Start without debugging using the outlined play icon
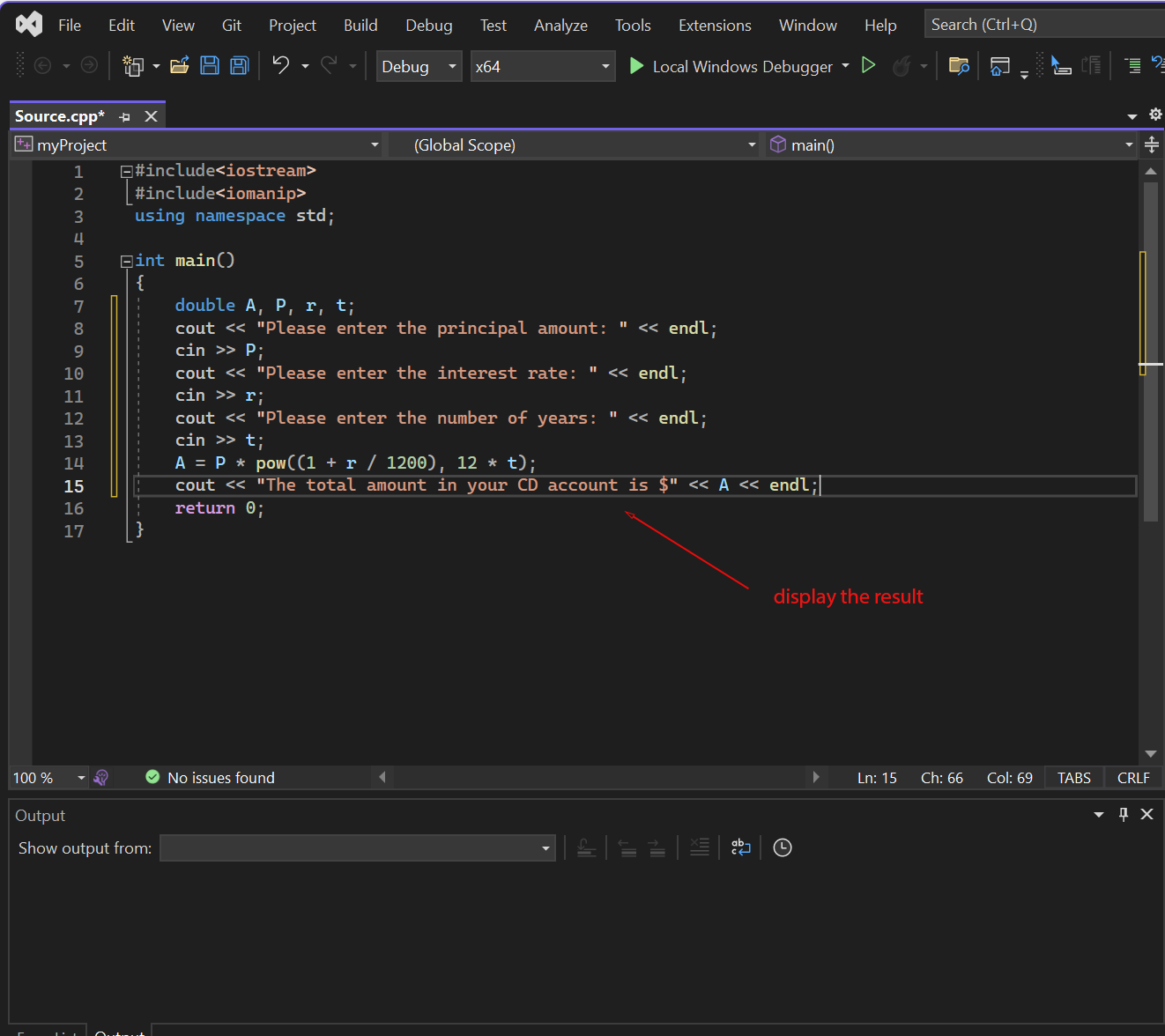The width and height of the screenshot is (1165, 1036). click(868, 65)
